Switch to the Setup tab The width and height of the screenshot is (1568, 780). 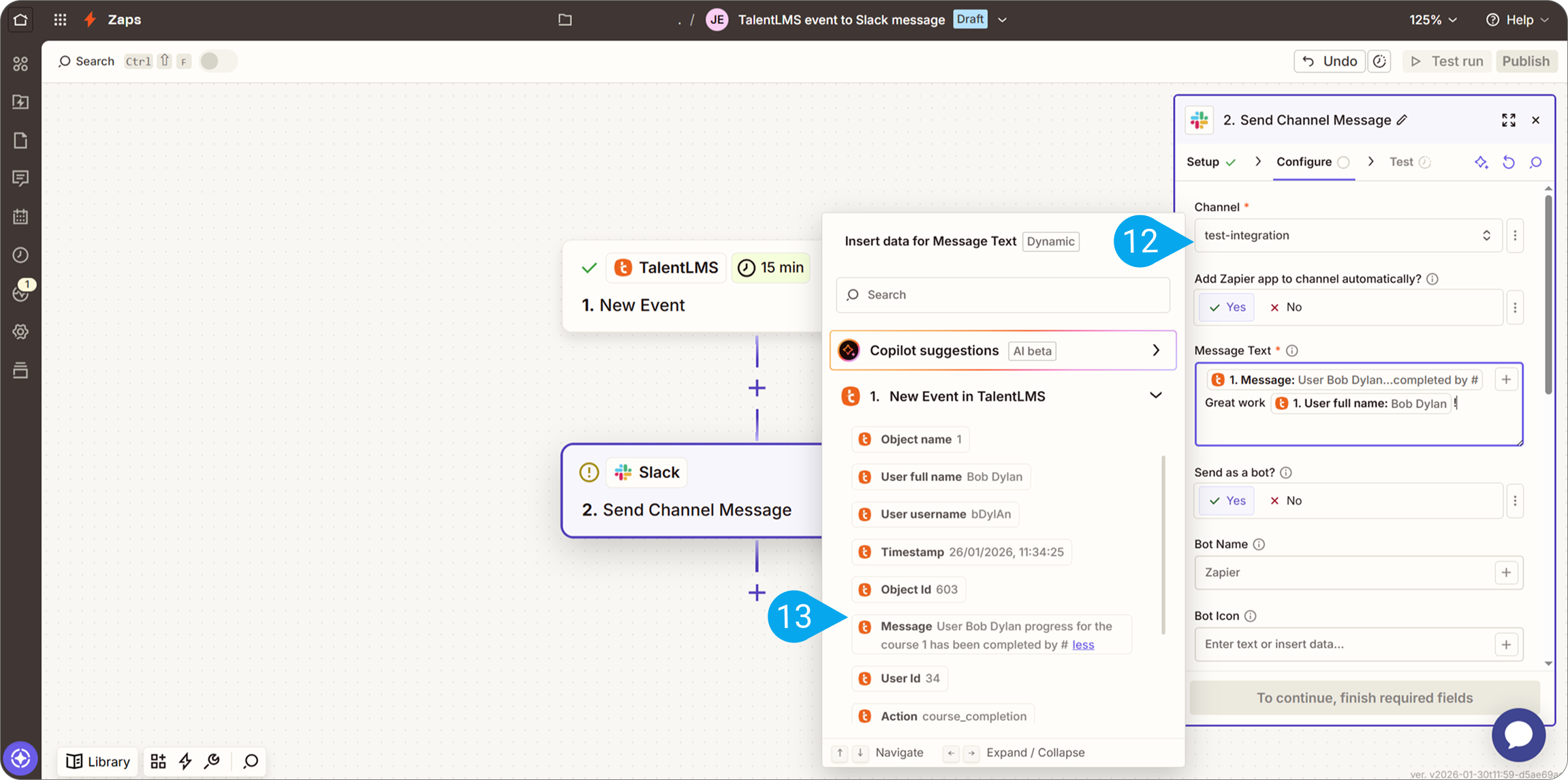coord(1203,162)
